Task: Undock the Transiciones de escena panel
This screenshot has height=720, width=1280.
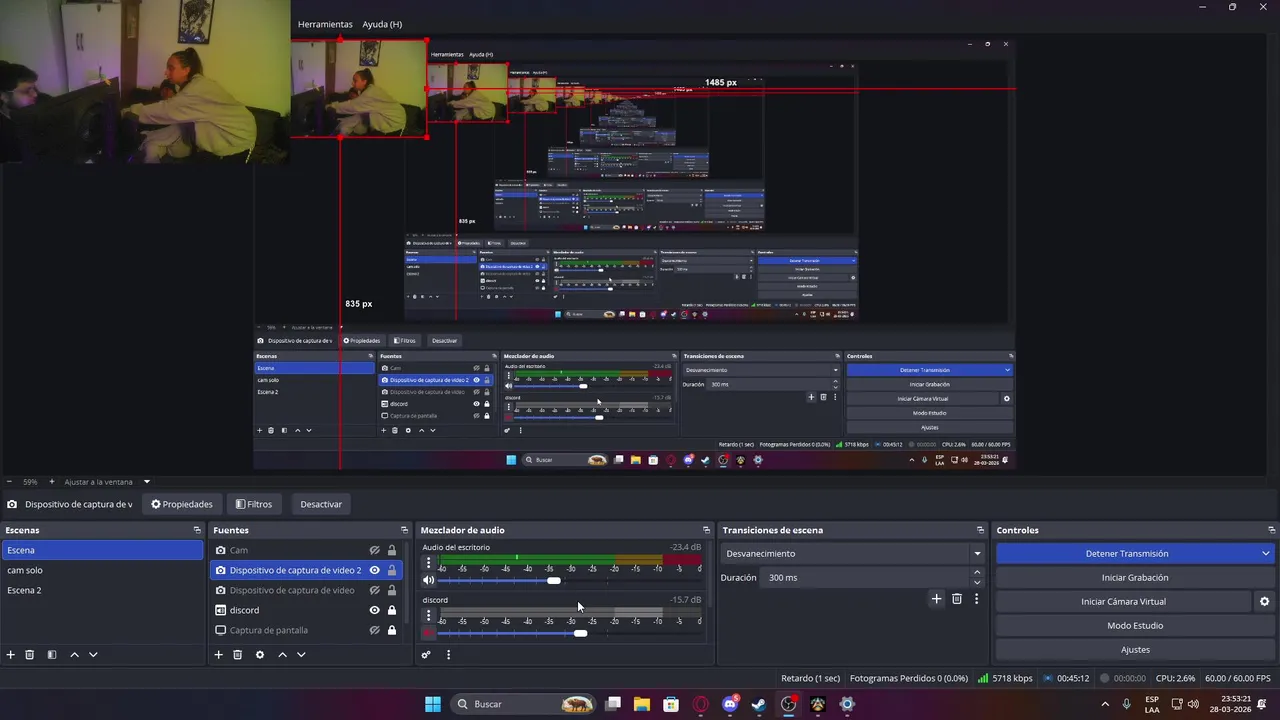Action: point(980,530)
